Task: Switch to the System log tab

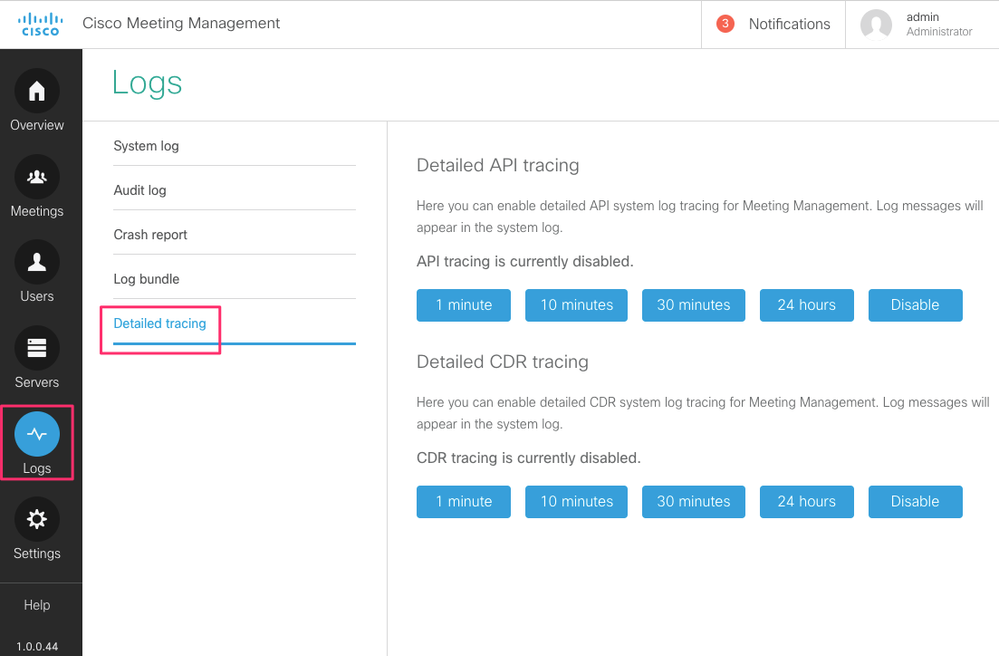Action: click(x=234, y=146)
